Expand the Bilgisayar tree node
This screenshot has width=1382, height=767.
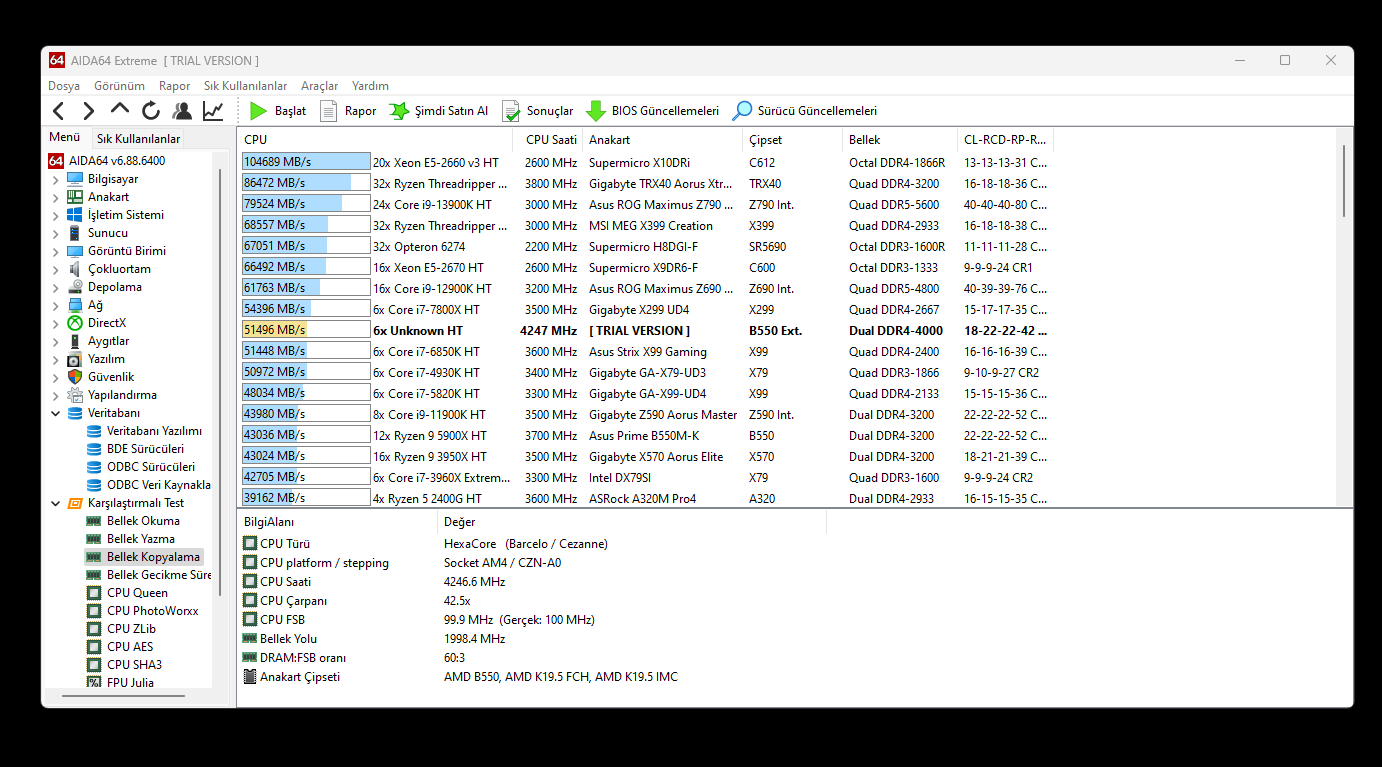click(56, 179)
